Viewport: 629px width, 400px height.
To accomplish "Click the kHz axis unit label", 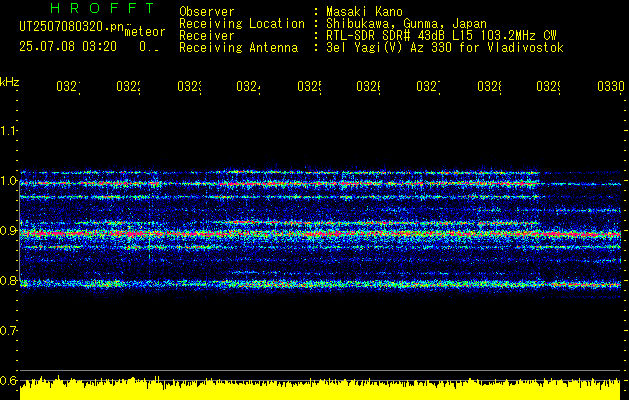I will 10,82.
